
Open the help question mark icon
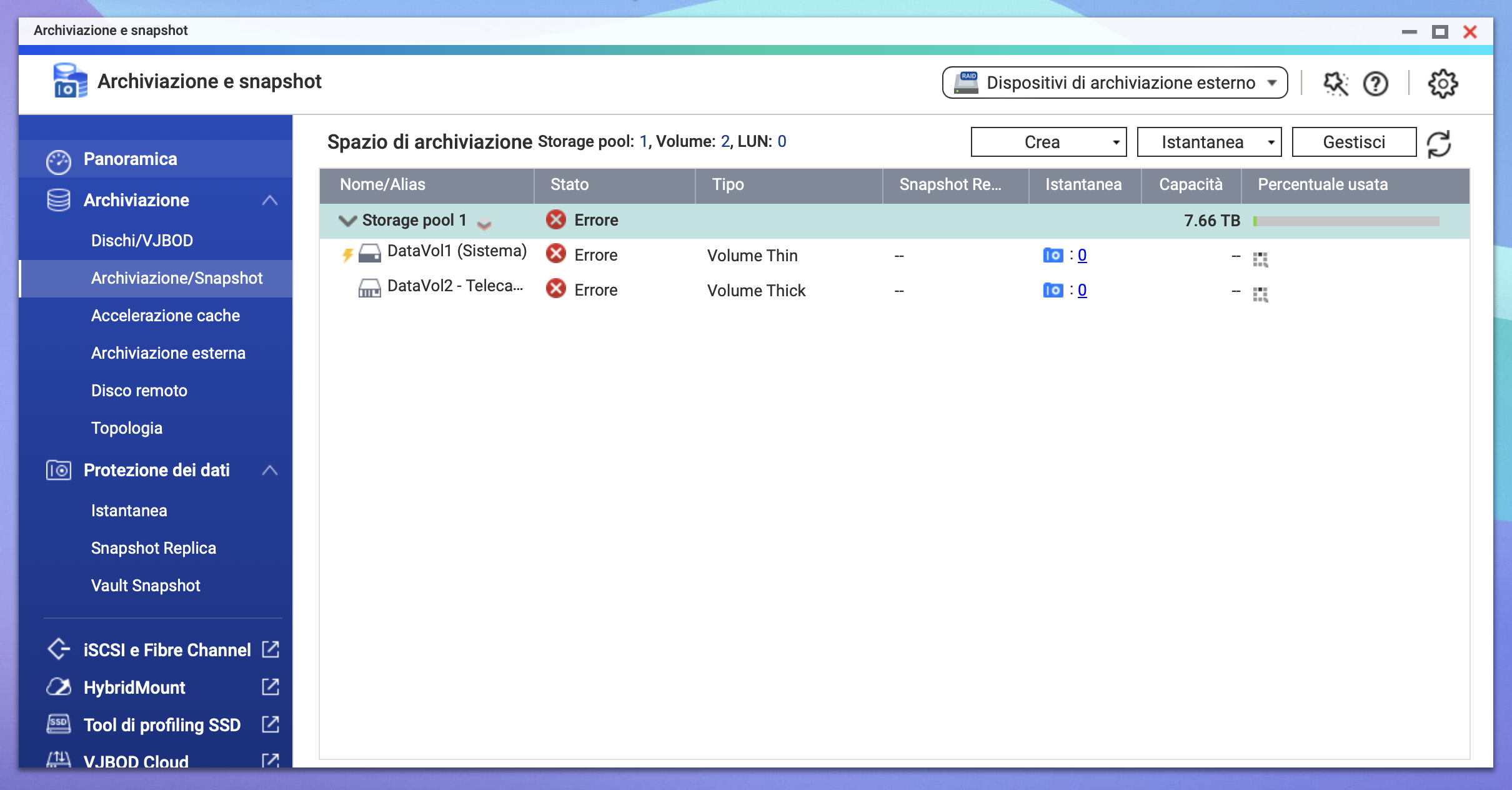point(1375,83)
